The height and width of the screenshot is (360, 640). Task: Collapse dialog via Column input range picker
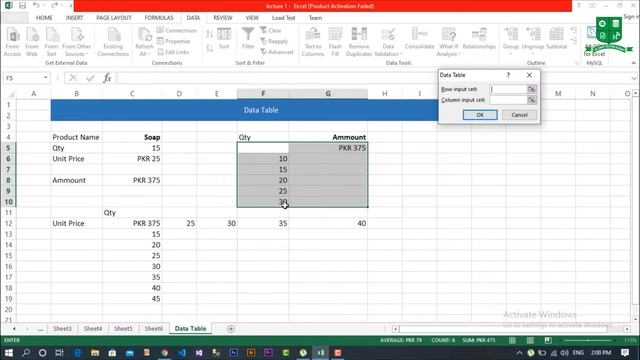pyautogui.click(x=532, y=100)
